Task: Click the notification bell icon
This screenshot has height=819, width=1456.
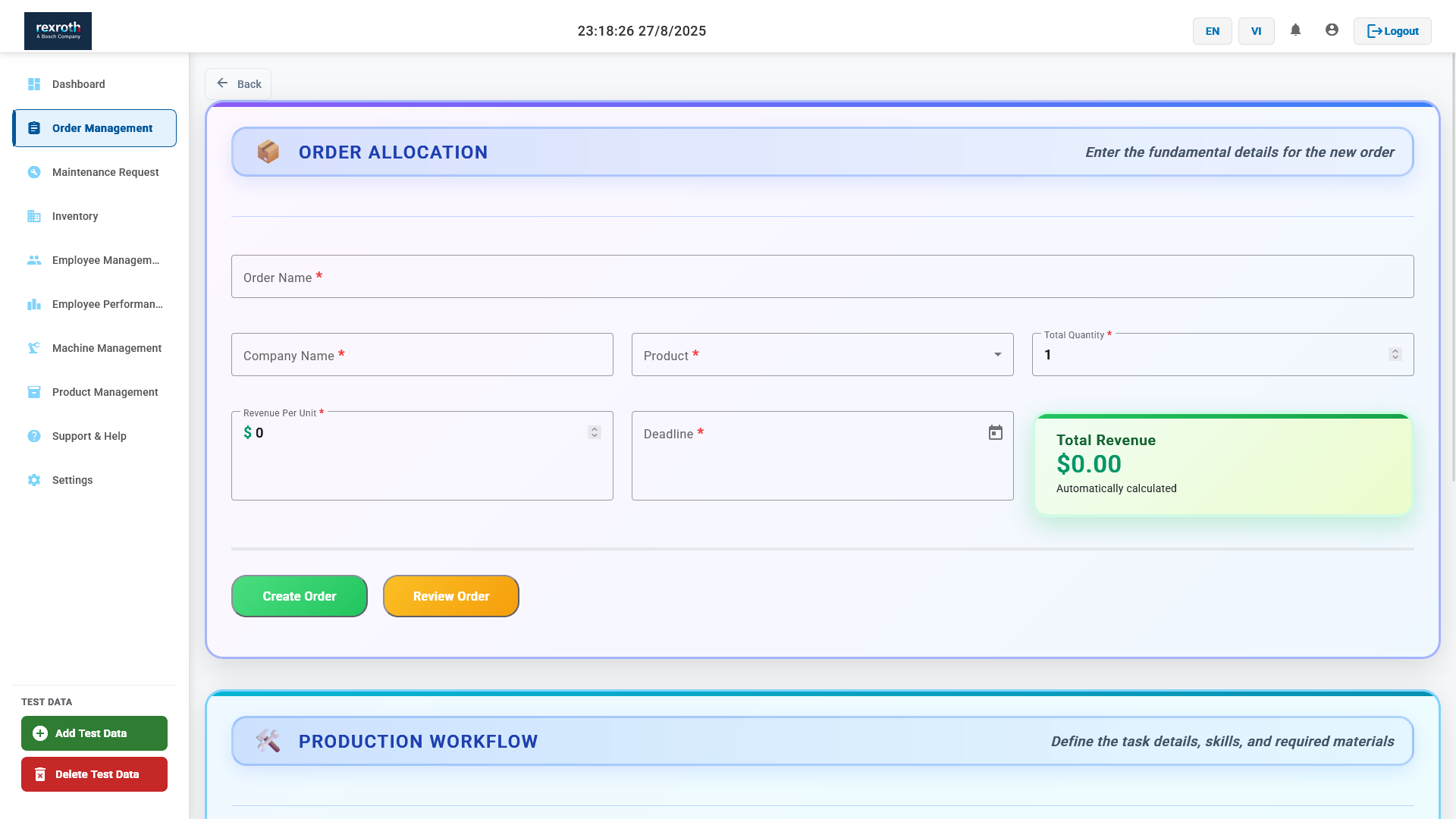Action: 1295,30
